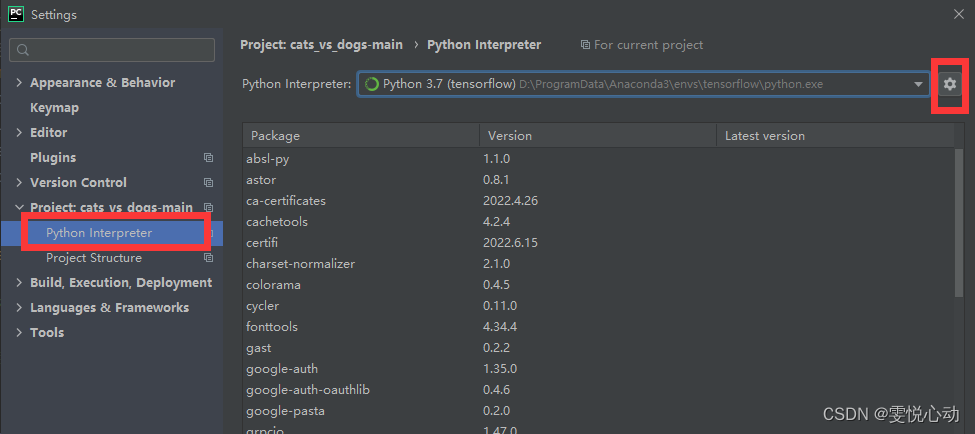Select the fonttools package row
The height and width of the screenshot is (434, 975).
(x=598, y=326)
